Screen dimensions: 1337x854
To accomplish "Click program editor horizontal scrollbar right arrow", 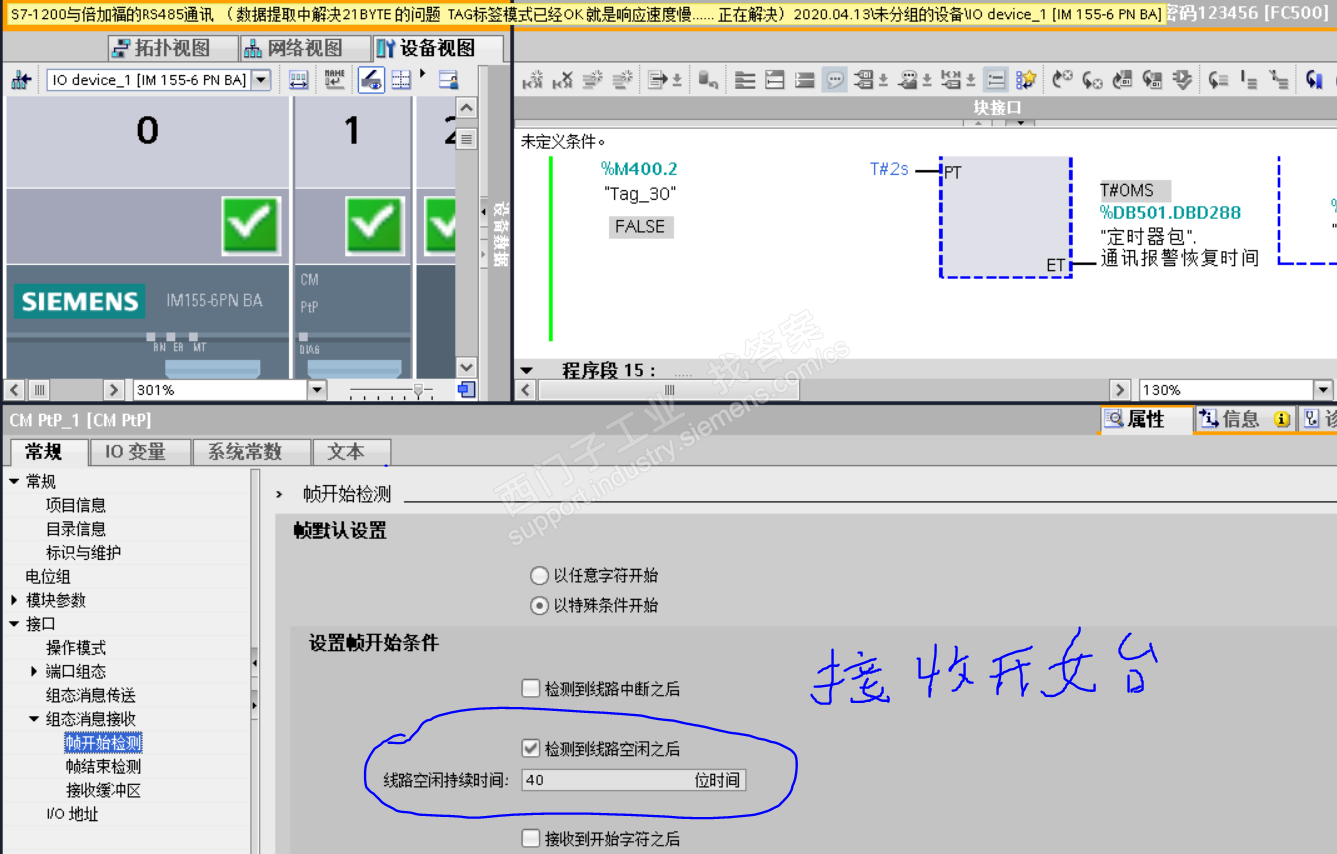I will (1120, 390).
